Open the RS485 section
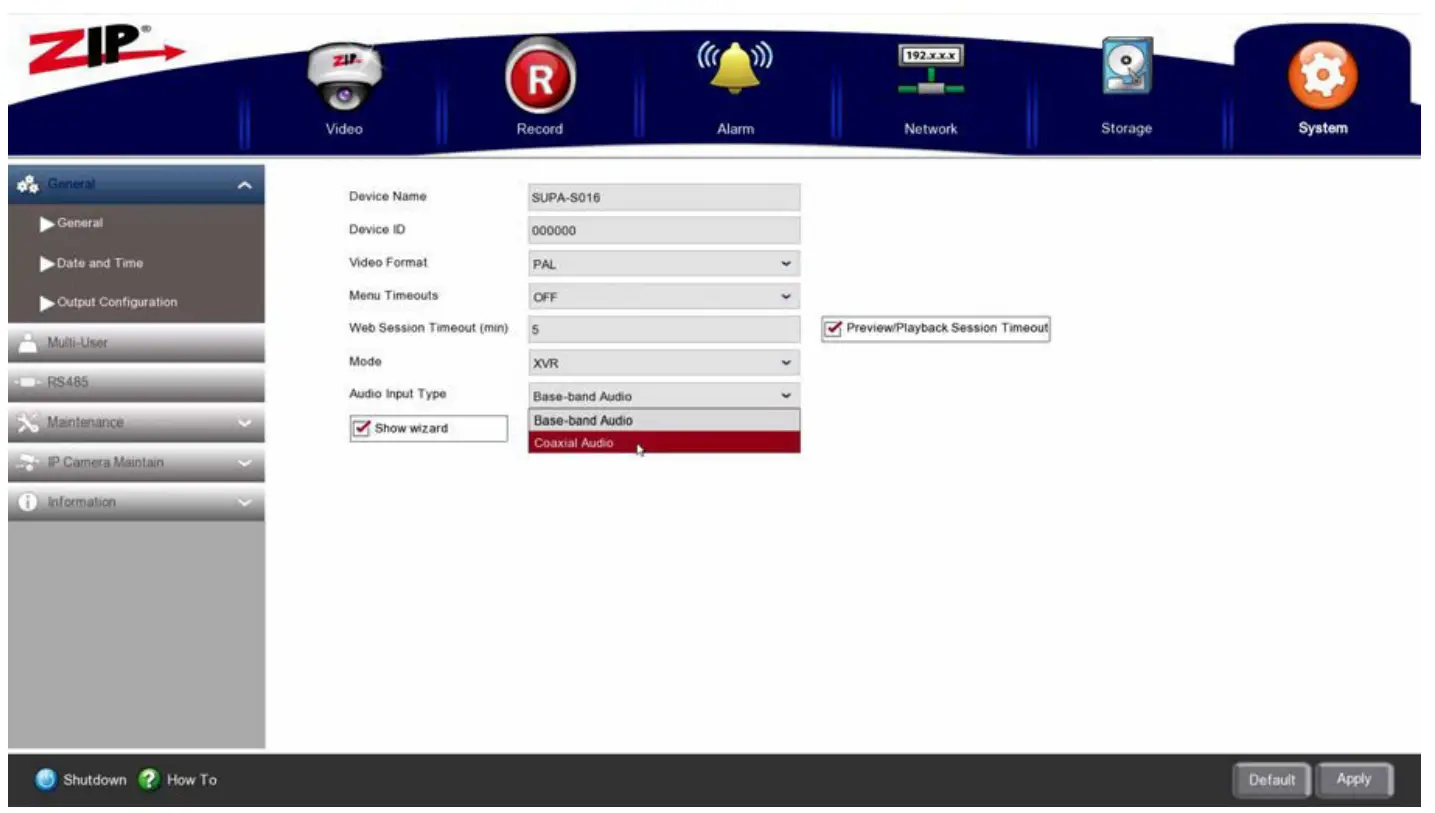 136,382
